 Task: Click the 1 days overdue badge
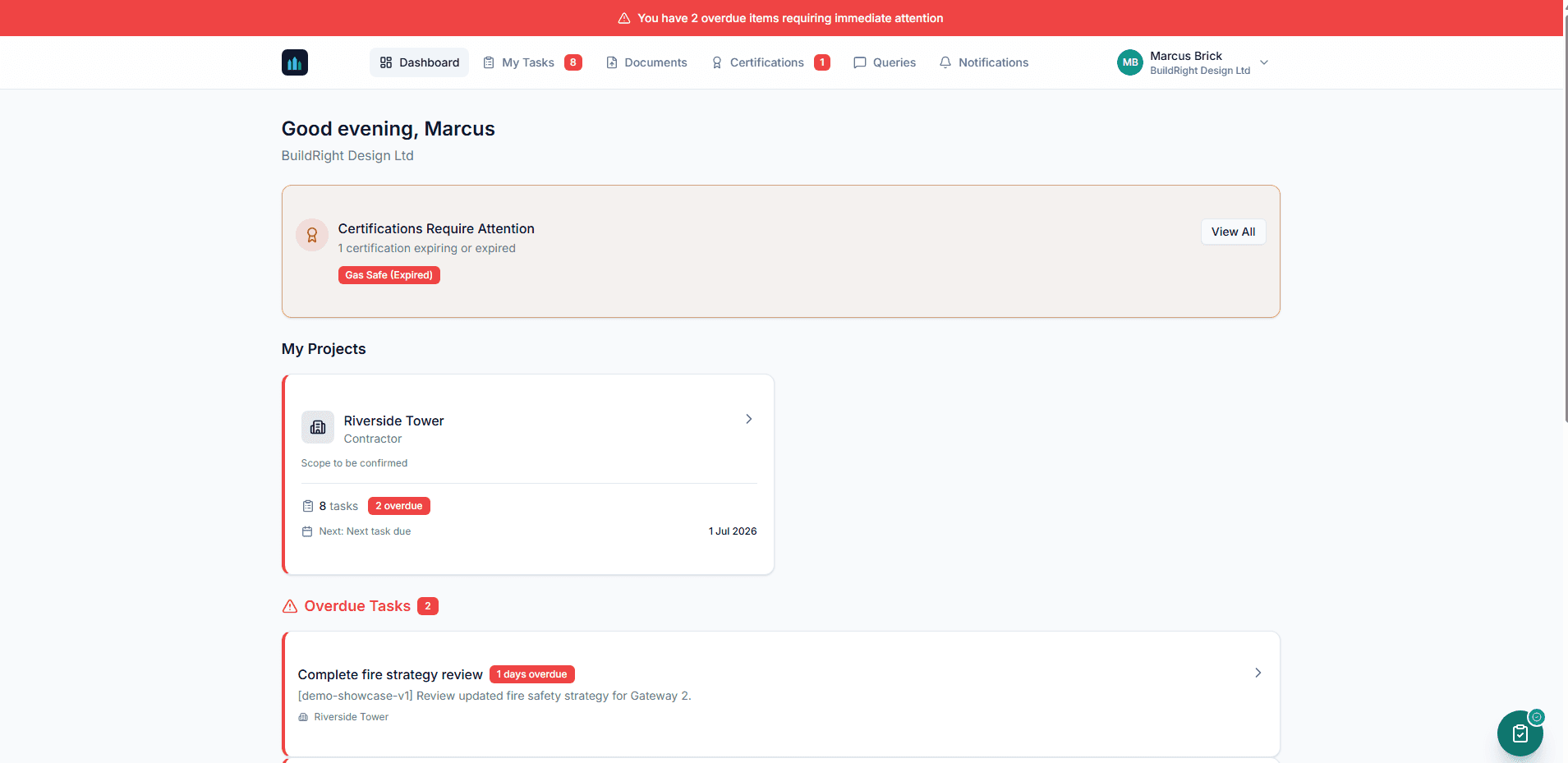tap(531, 674)
